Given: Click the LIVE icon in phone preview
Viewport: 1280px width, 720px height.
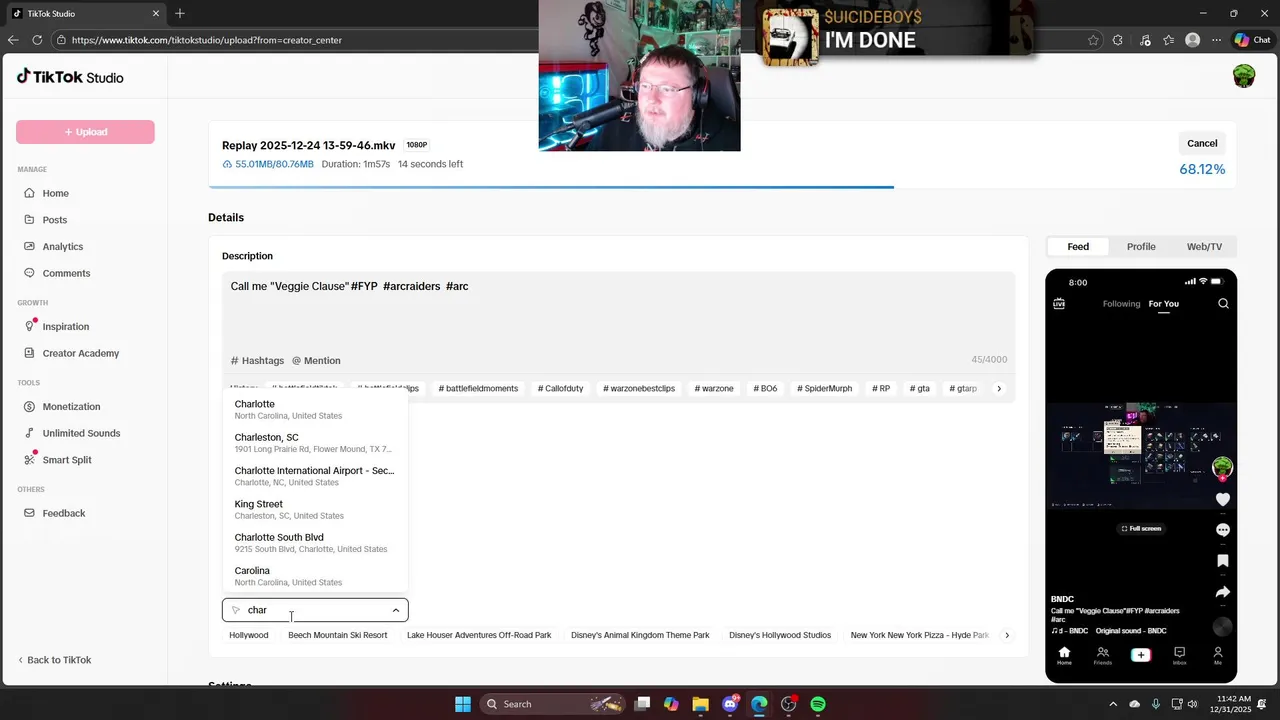Looking at the screenshot, I should [x=1059, y=303].
